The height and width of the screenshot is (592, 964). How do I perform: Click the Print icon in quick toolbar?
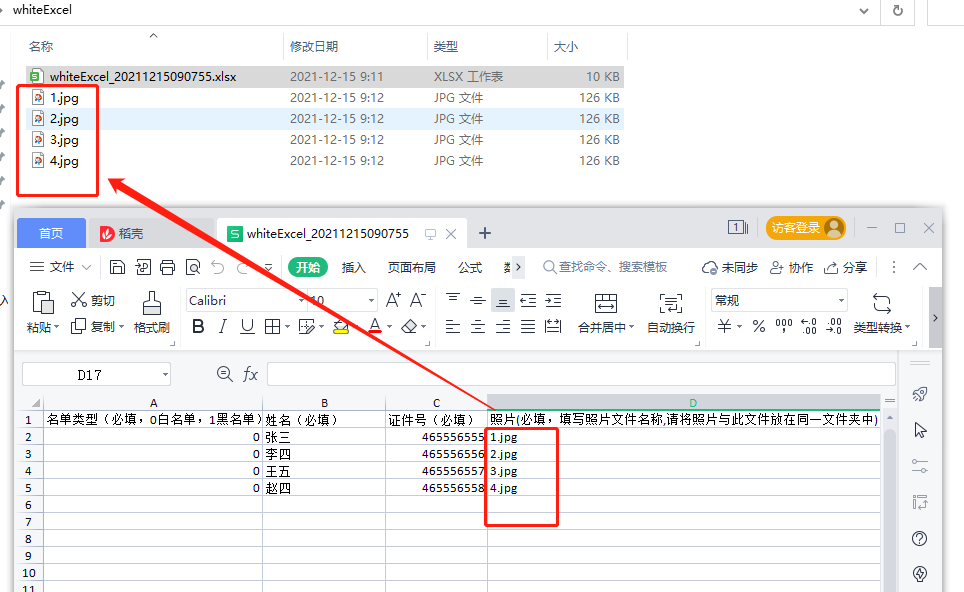coord(167,267)
